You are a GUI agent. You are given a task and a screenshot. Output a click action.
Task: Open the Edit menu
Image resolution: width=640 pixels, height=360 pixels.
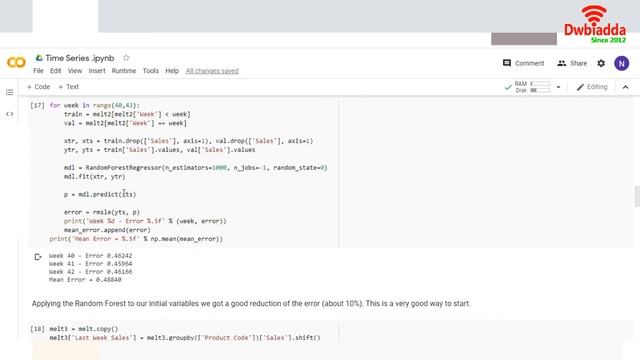pos(56,71)
